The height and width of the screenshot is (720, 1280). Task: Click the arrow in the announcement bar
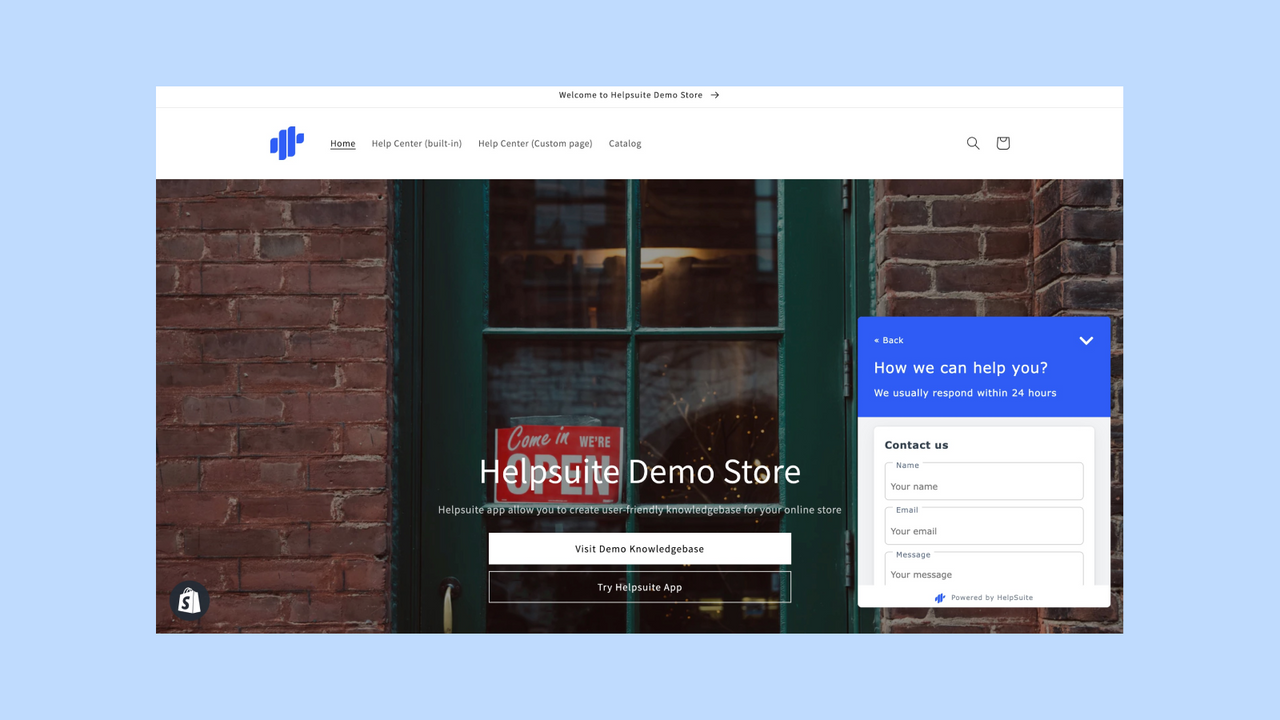pos(714,95)
